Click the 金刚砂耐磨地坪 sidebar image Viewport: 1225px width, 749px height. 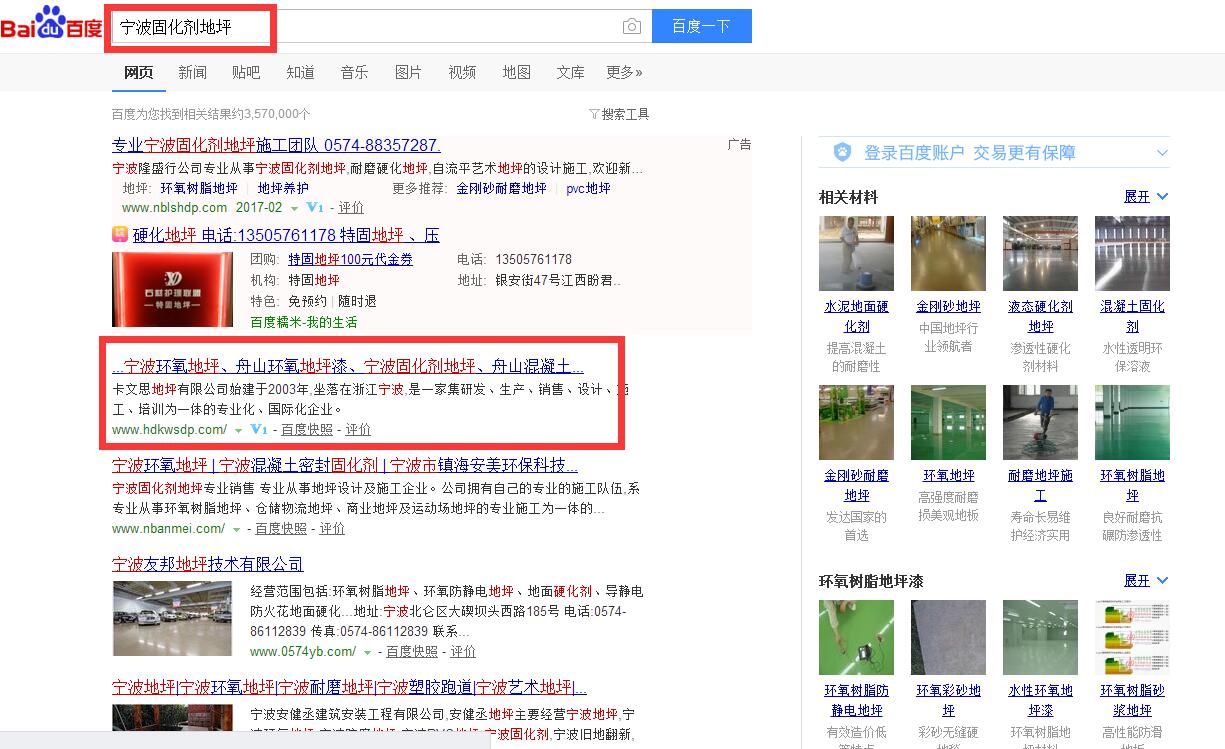856,422
